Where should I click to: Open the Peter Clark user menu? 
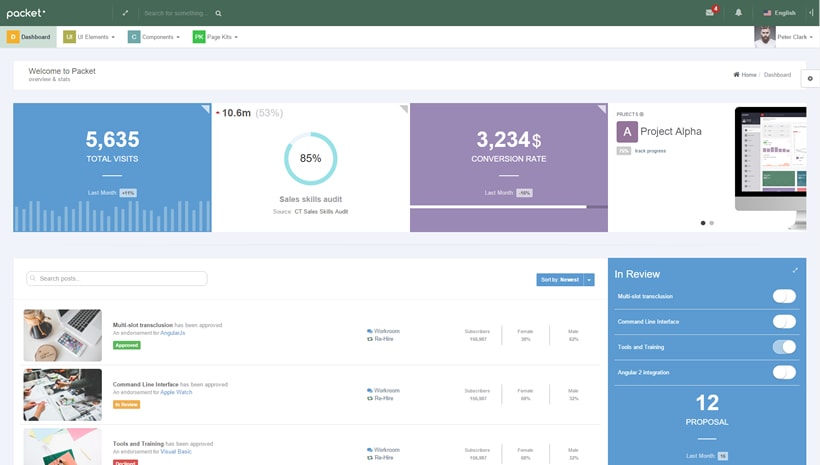[784, 37]
